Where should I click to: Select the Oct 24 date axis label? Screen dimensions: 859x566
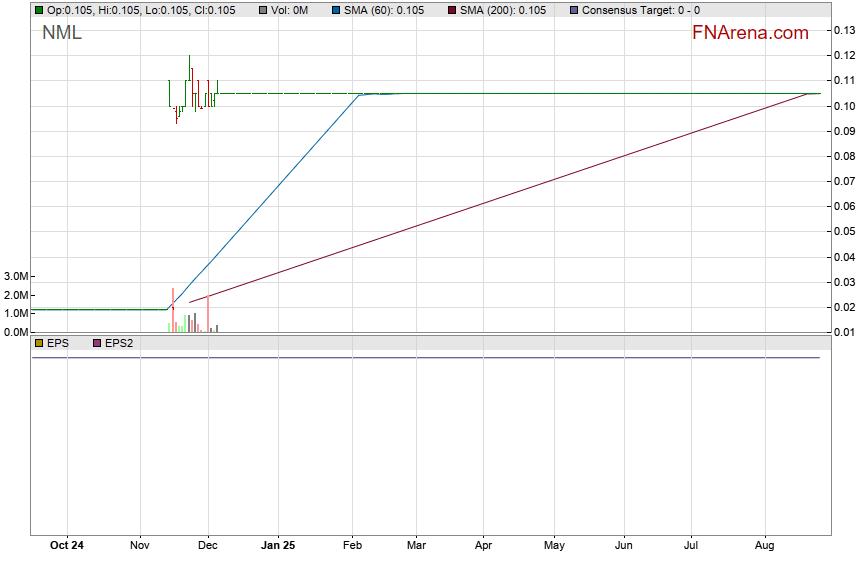tap(67, 546)
